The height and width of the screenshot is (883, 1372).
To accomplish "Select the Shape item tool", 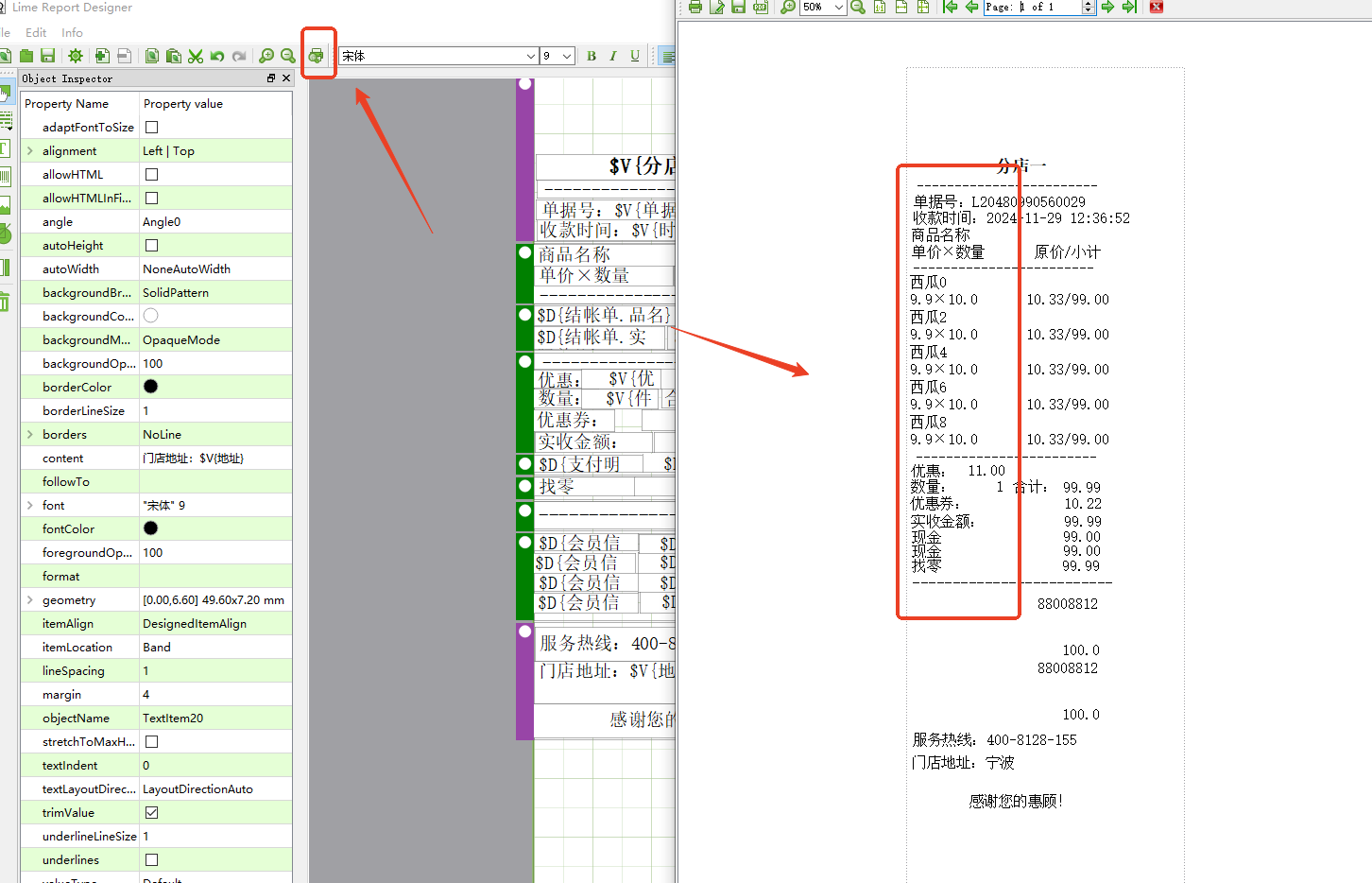I will (x=5, y=233).
